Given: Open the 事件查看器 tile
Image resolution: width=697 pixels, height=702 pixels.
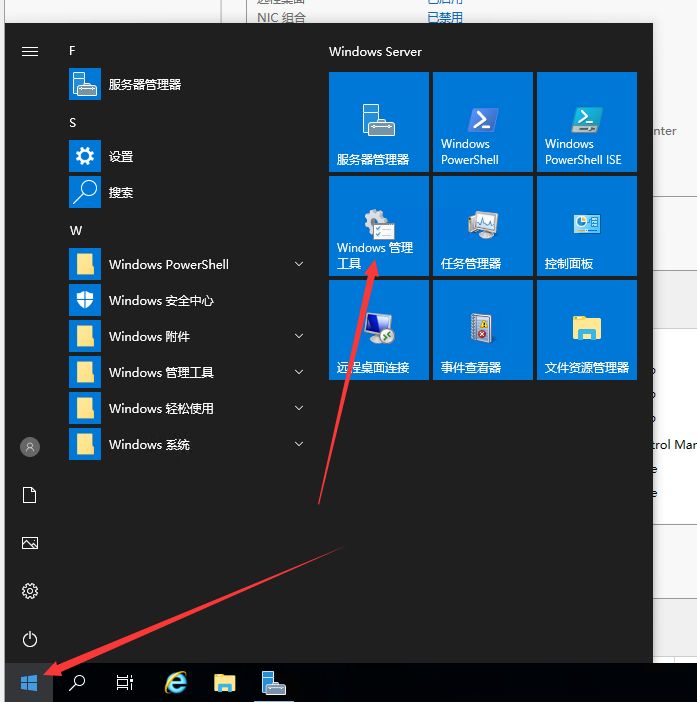Looking at the screenshot, I should click(483, 330).
